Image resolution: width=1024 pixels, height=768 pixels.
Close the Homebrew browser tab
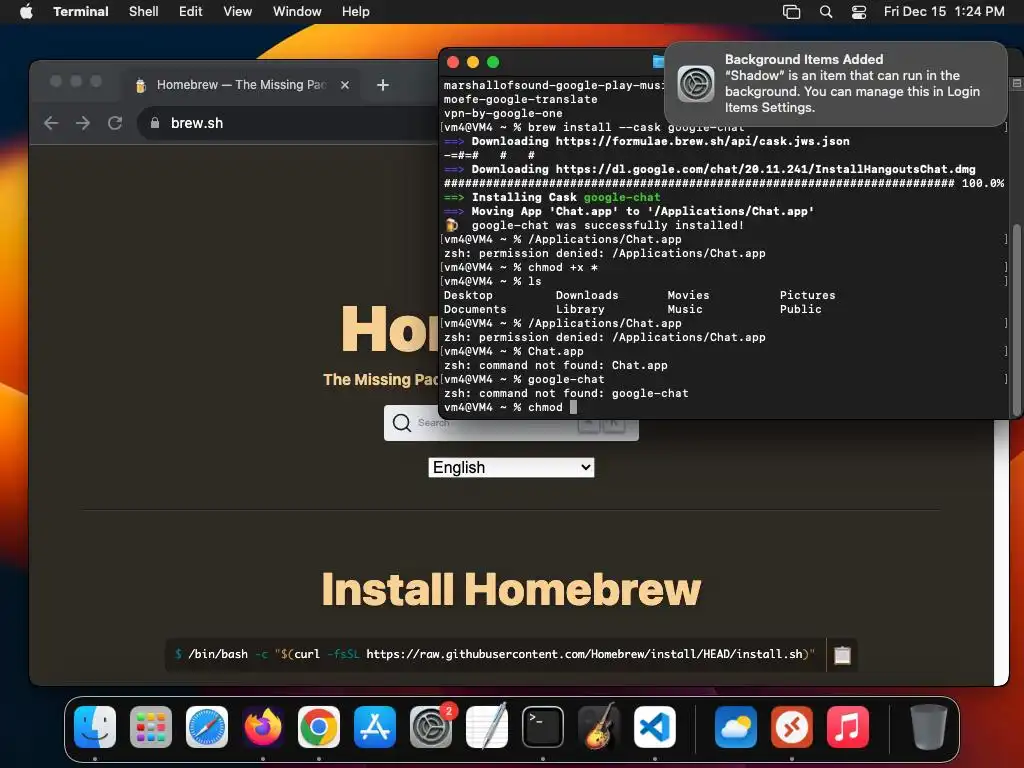[345, 85]
